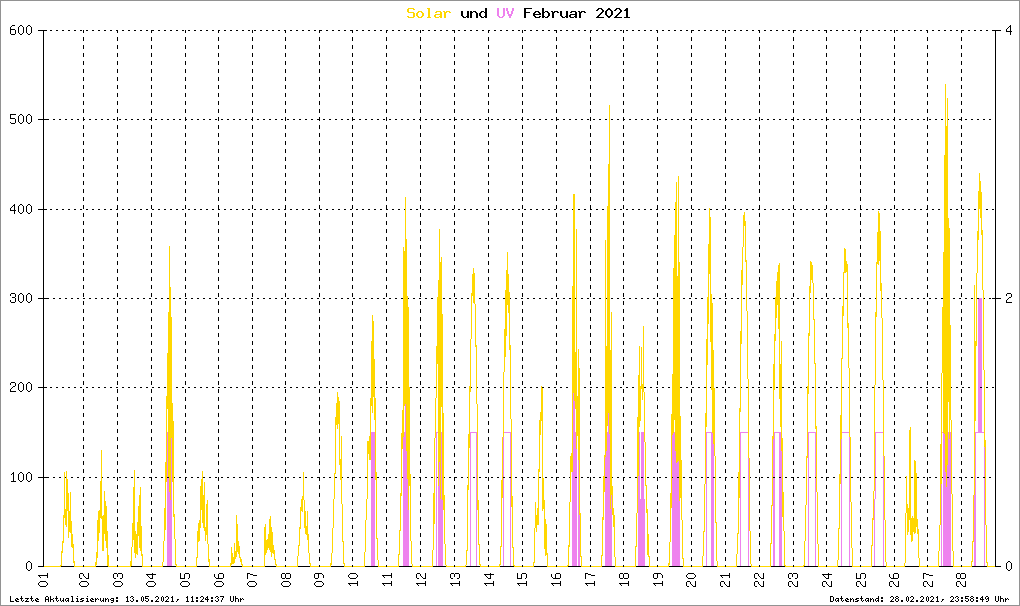This screenshot has height=606, width=1020.
Task: Select the 100 label on the left axis
Action: pos(21,477)
